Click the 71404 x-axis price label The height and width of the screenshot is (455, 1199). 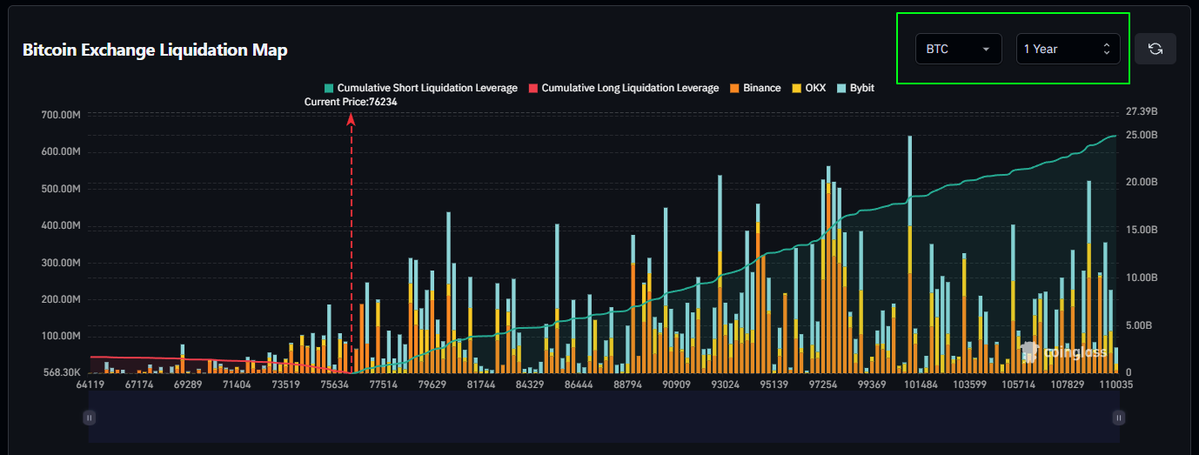click(237, 385)
